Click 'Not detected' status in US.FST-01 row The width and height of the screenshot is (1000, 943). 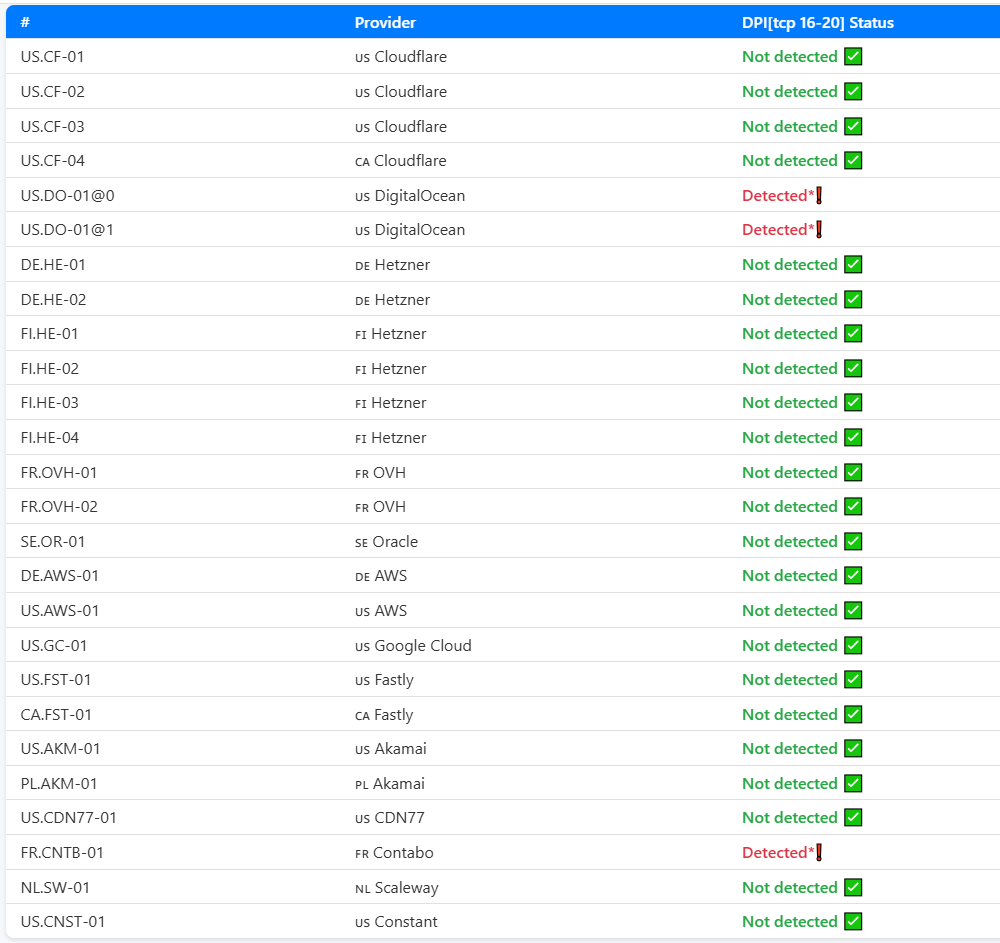pos(790,680)
